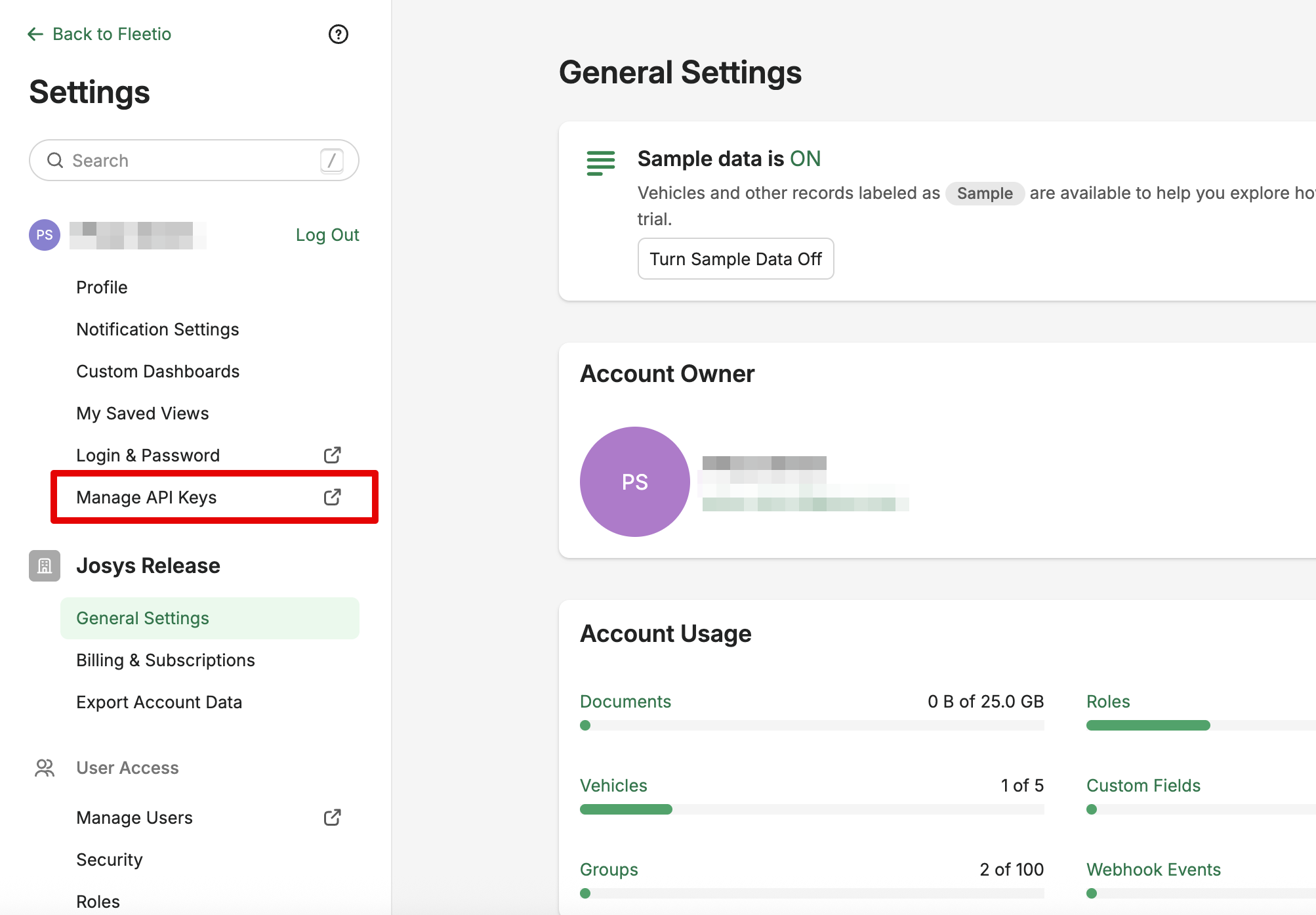1316x915 pixels.
Task: Click the PS avatar in the sidebar
Action: pos(45,235)
